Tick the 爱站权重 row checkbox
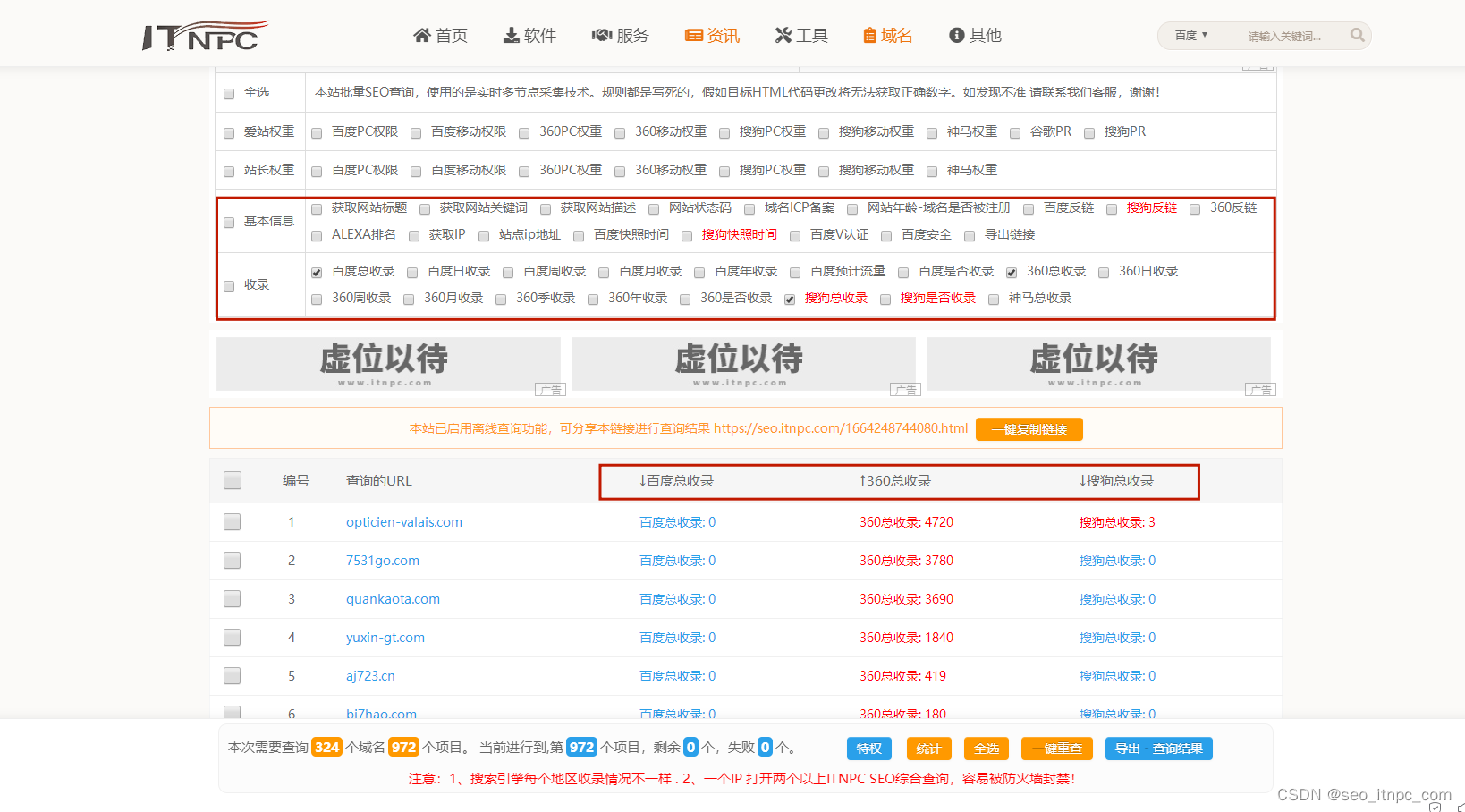 click(229, 133)
